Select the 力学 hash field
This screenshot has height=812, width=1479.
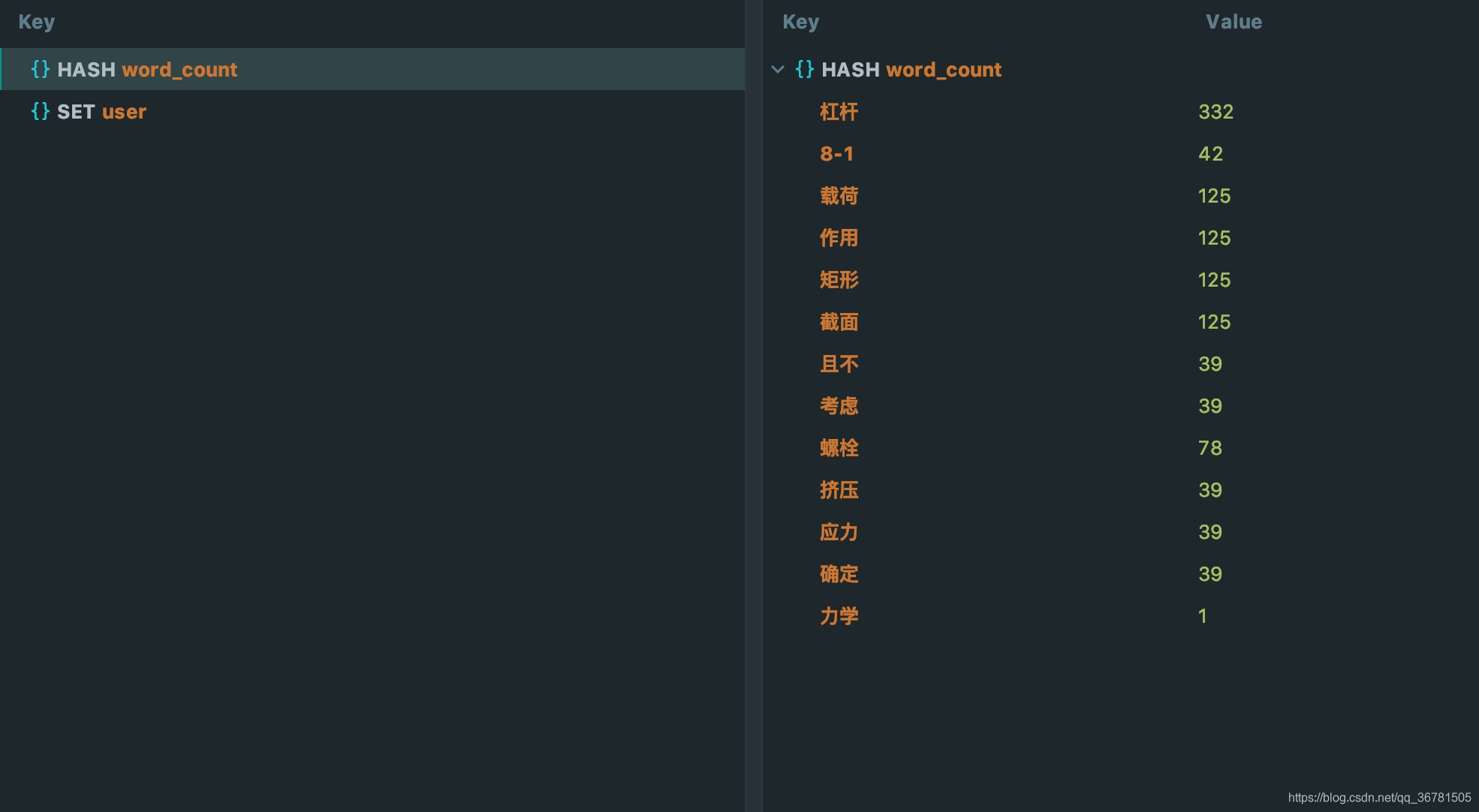click(x=839, y=616)
